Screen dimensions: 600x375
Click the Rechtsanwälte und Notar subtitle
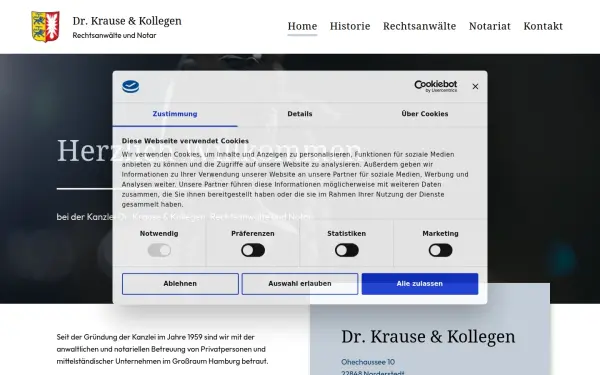coord(114,35)
